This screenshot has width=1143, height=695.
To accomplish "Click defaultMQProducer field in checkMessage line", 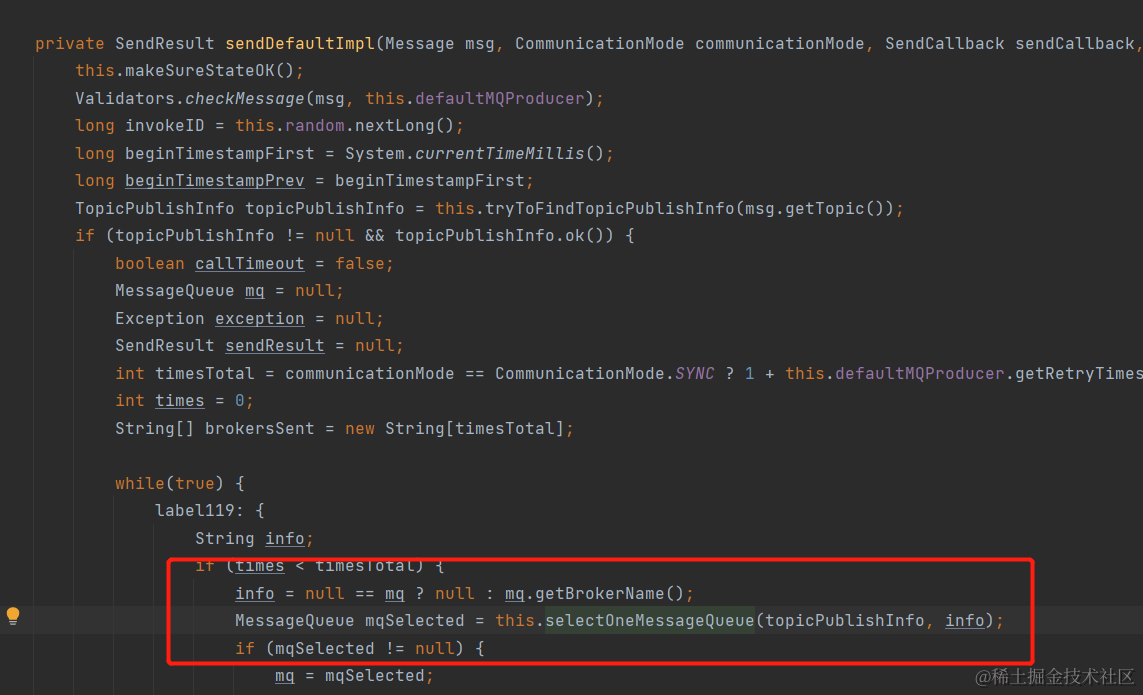I will (x=499, y=98).
